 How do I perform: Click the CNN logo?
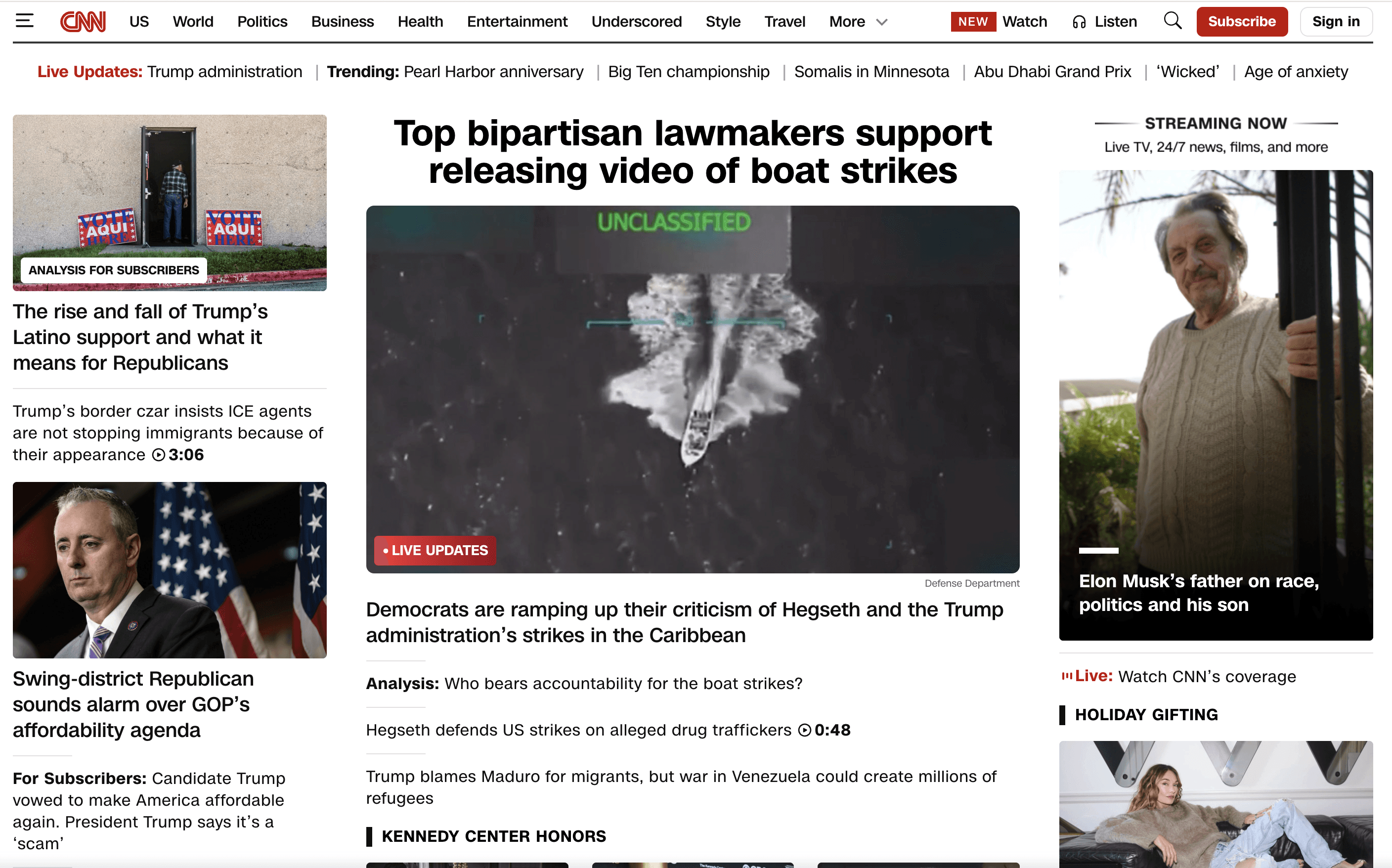(x=83, y=22)
